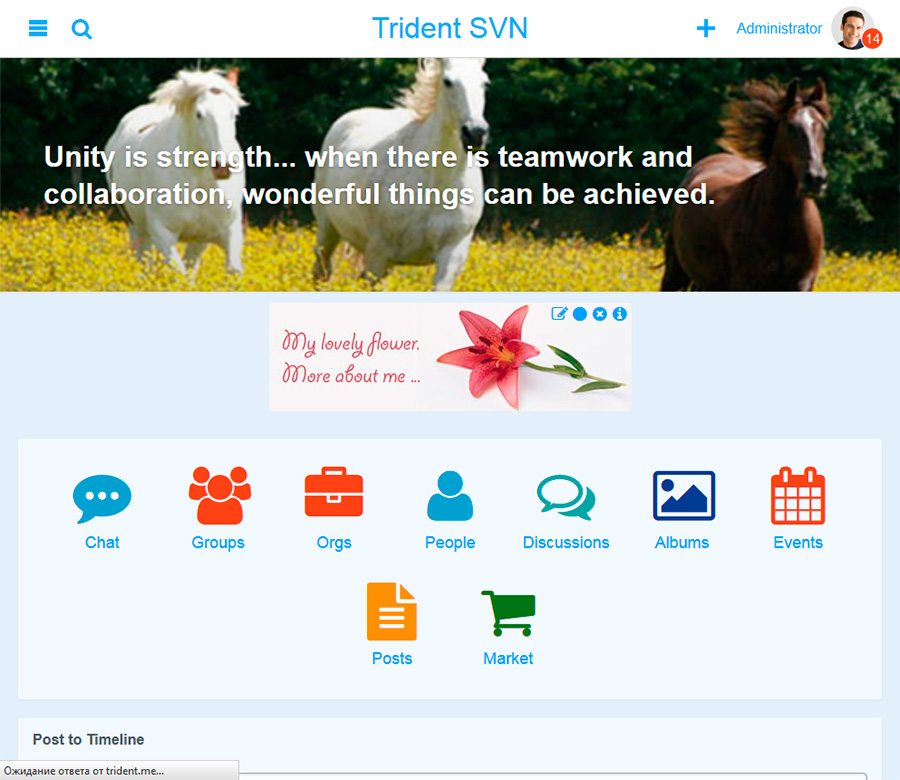Open the Orgs briefcase module
This screenshot has width=900, height=780.
334,510
